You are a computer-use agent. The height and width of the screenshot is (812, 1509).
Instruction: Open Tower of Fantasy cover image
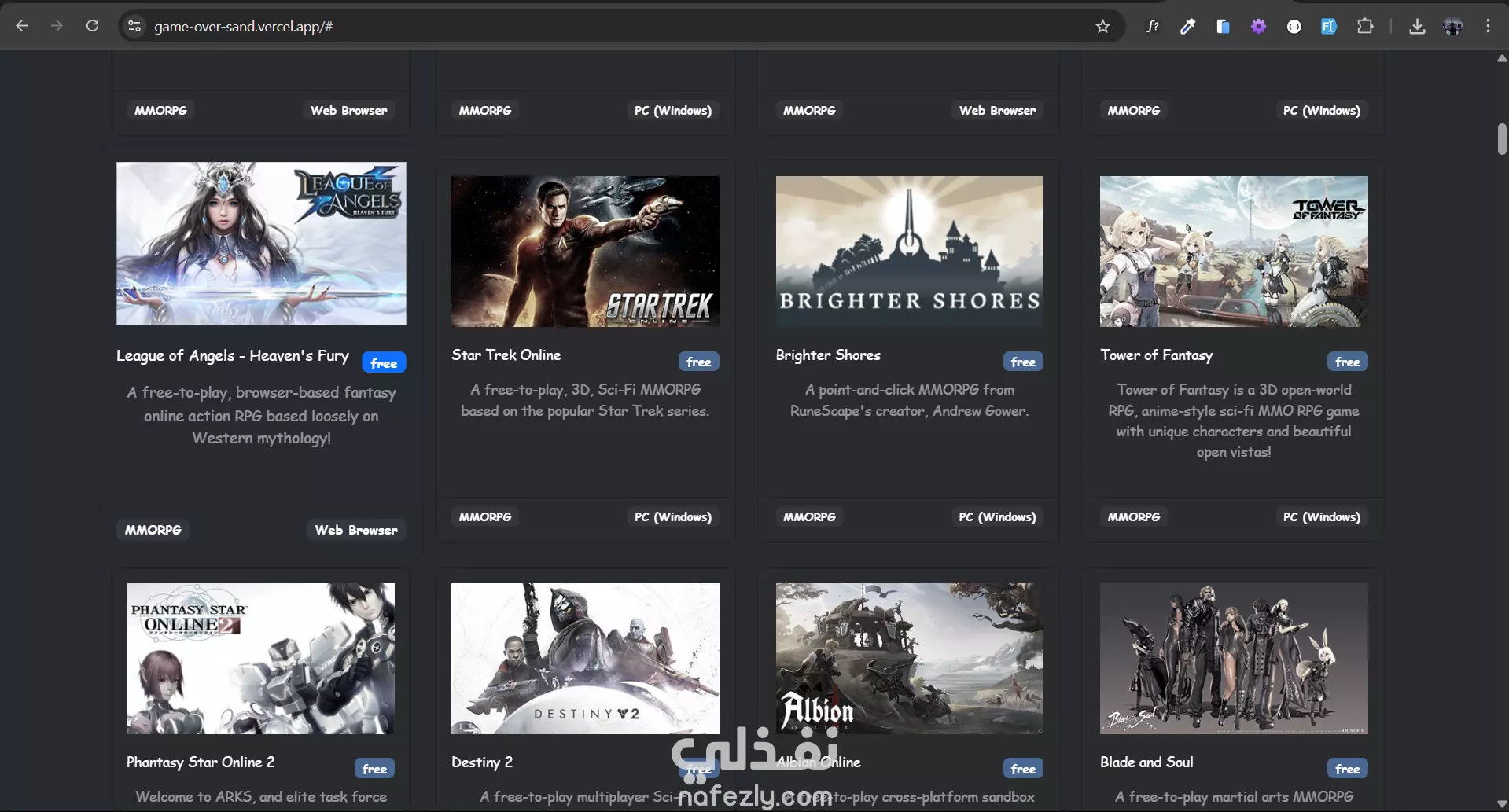click(1234, 252)
